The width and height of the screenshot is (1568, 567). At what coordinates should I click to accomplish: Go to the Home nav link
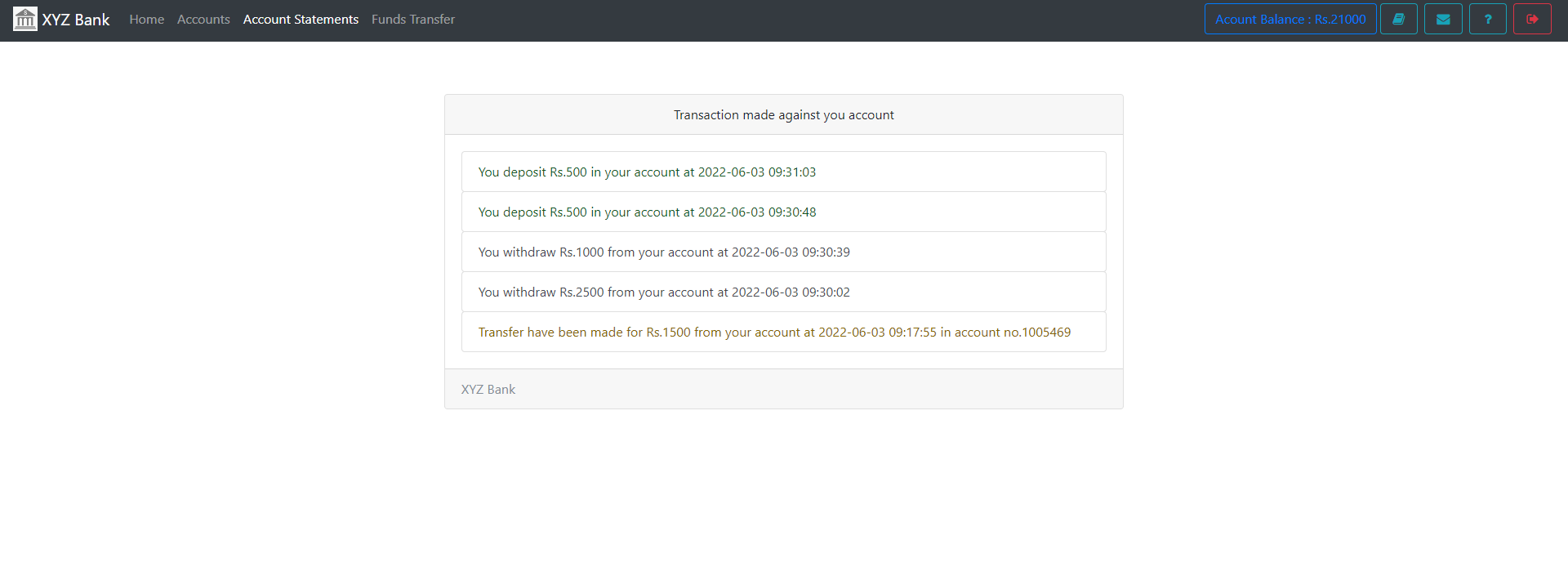pyautogui.click(x=147, y=19)
